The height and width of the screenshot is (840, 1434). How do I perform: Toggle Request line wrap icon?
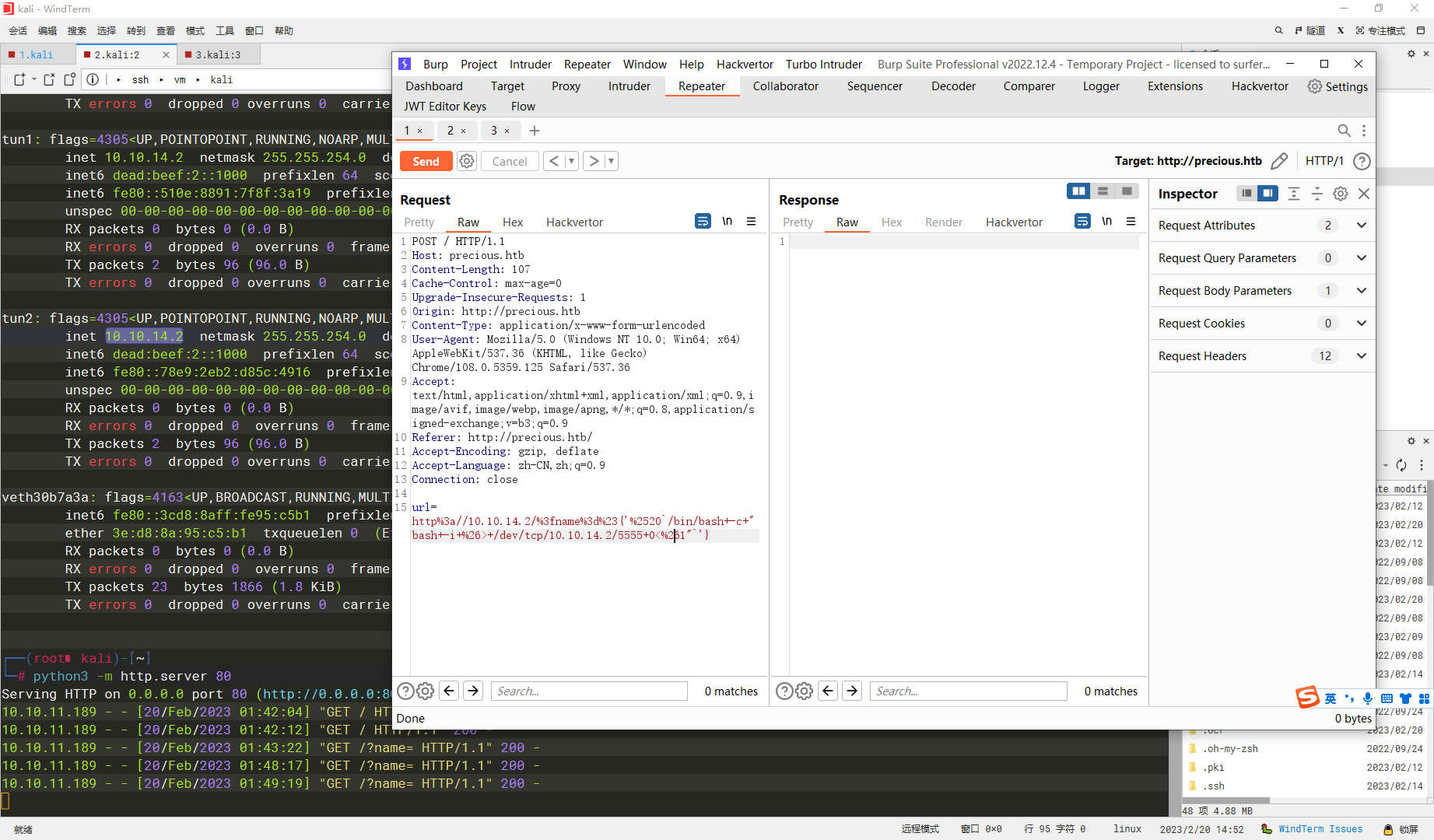pos(703,222)
